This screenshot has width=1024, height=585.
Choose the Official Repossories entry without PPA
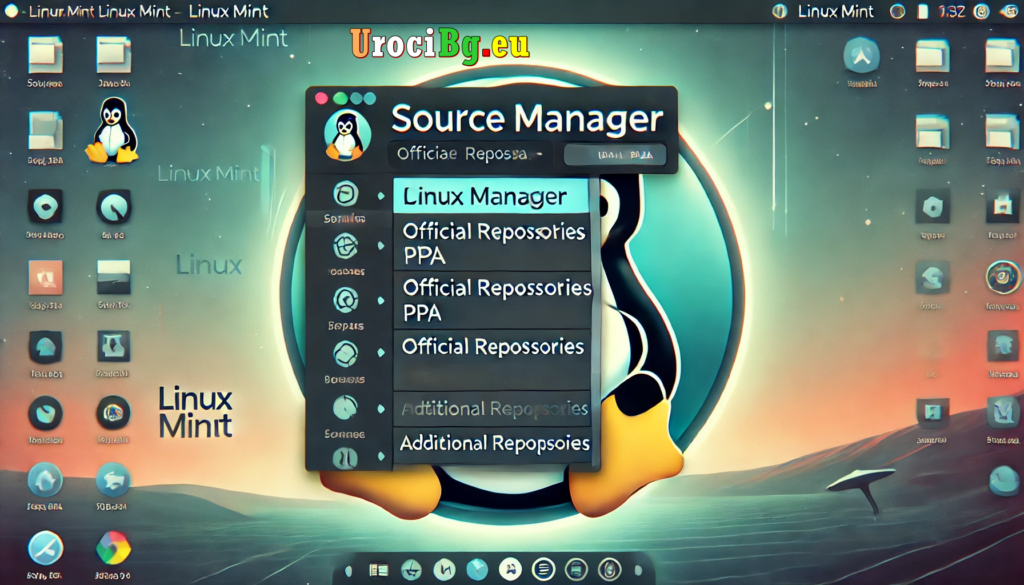coord(492,359)
